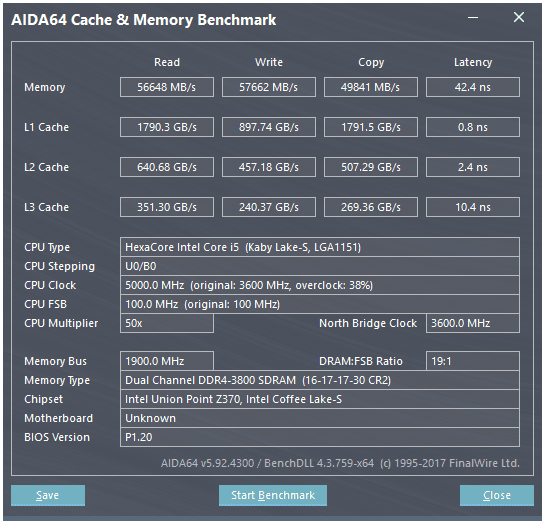
Task: Select the Memory Latency value 42.4 ns
Action: [473, 87]
